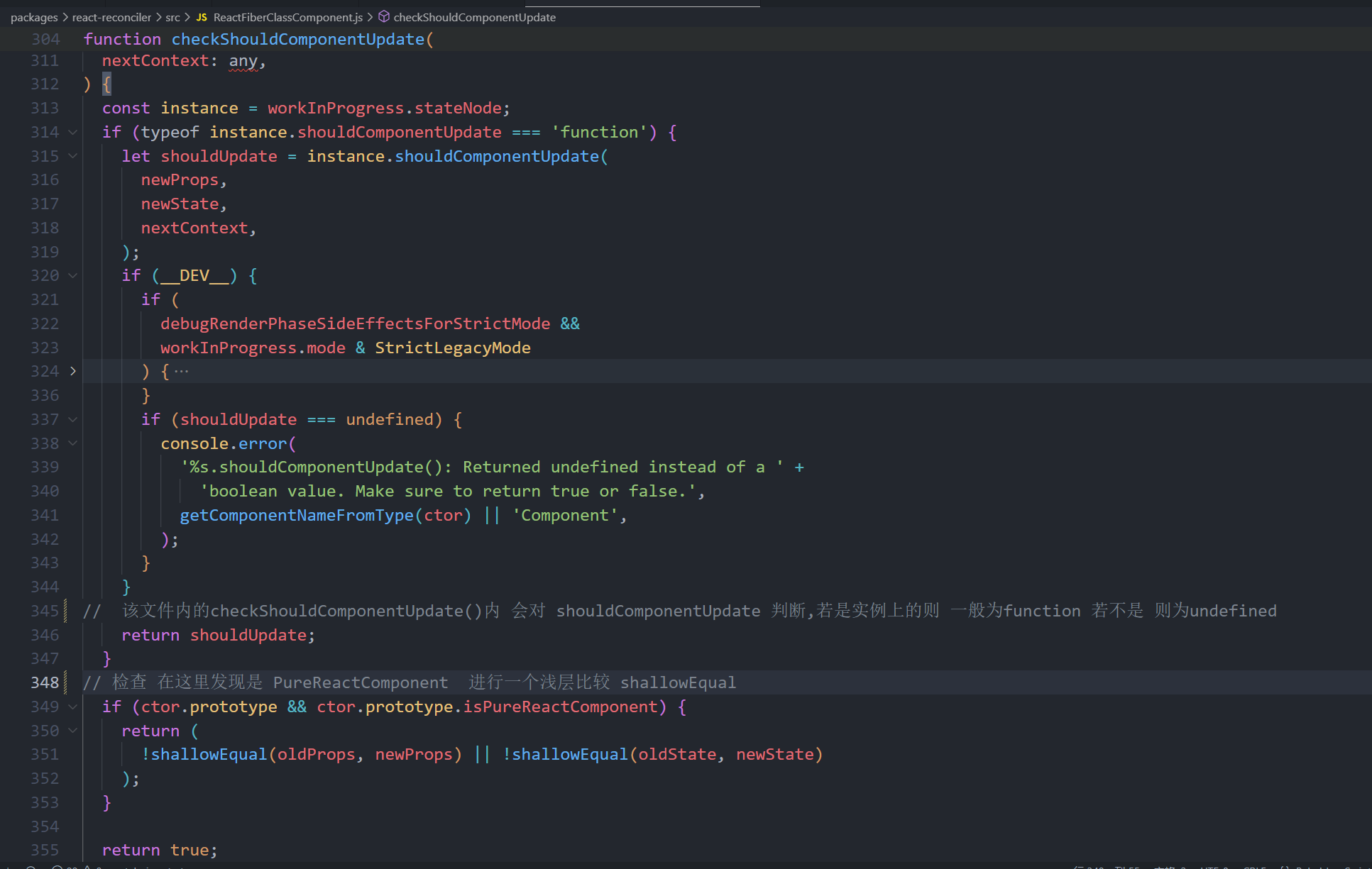Collapse the fold at line 337

(x=72, y=419)
